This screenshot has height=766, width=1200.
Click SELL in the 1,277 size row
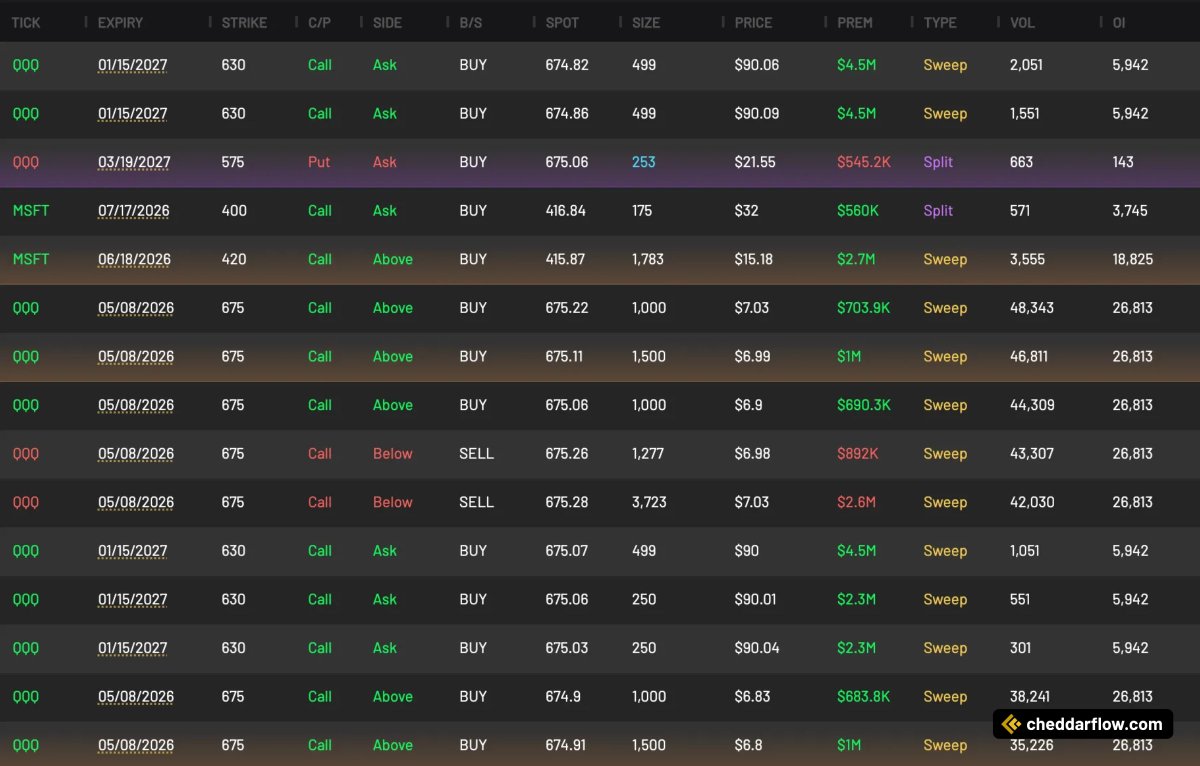pyautogui.click(x=476, y=454)
